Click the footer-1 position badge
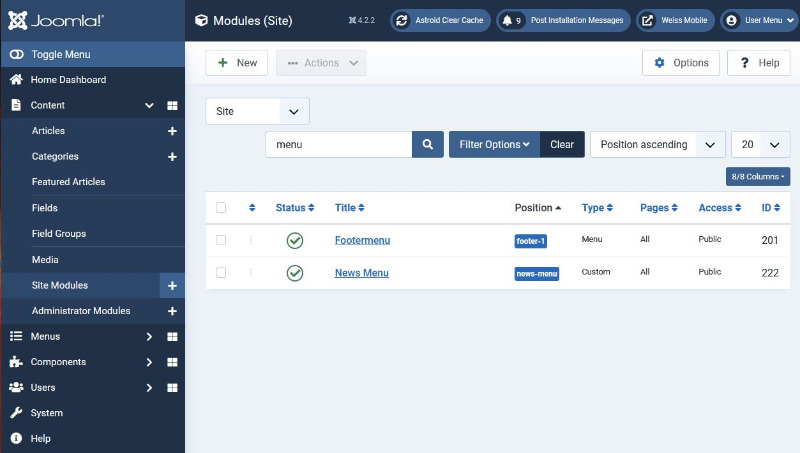The height and width of the screenshot is (453, 800). [x=531, y=241]
